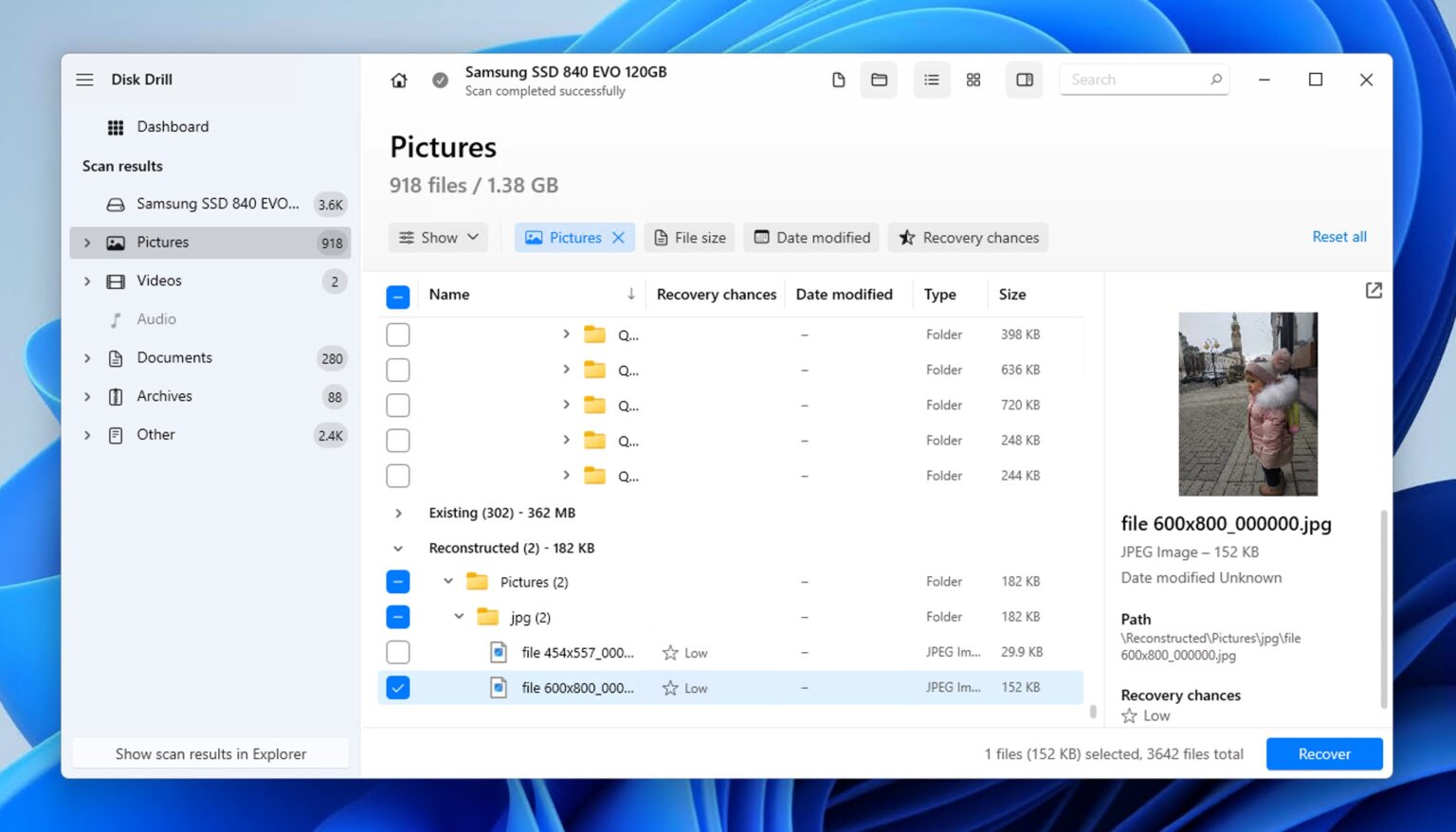Switch to flat file view mode
The height and width of the screenshot is (832, 1456).
pyautogui.click(x=838, y=80)
